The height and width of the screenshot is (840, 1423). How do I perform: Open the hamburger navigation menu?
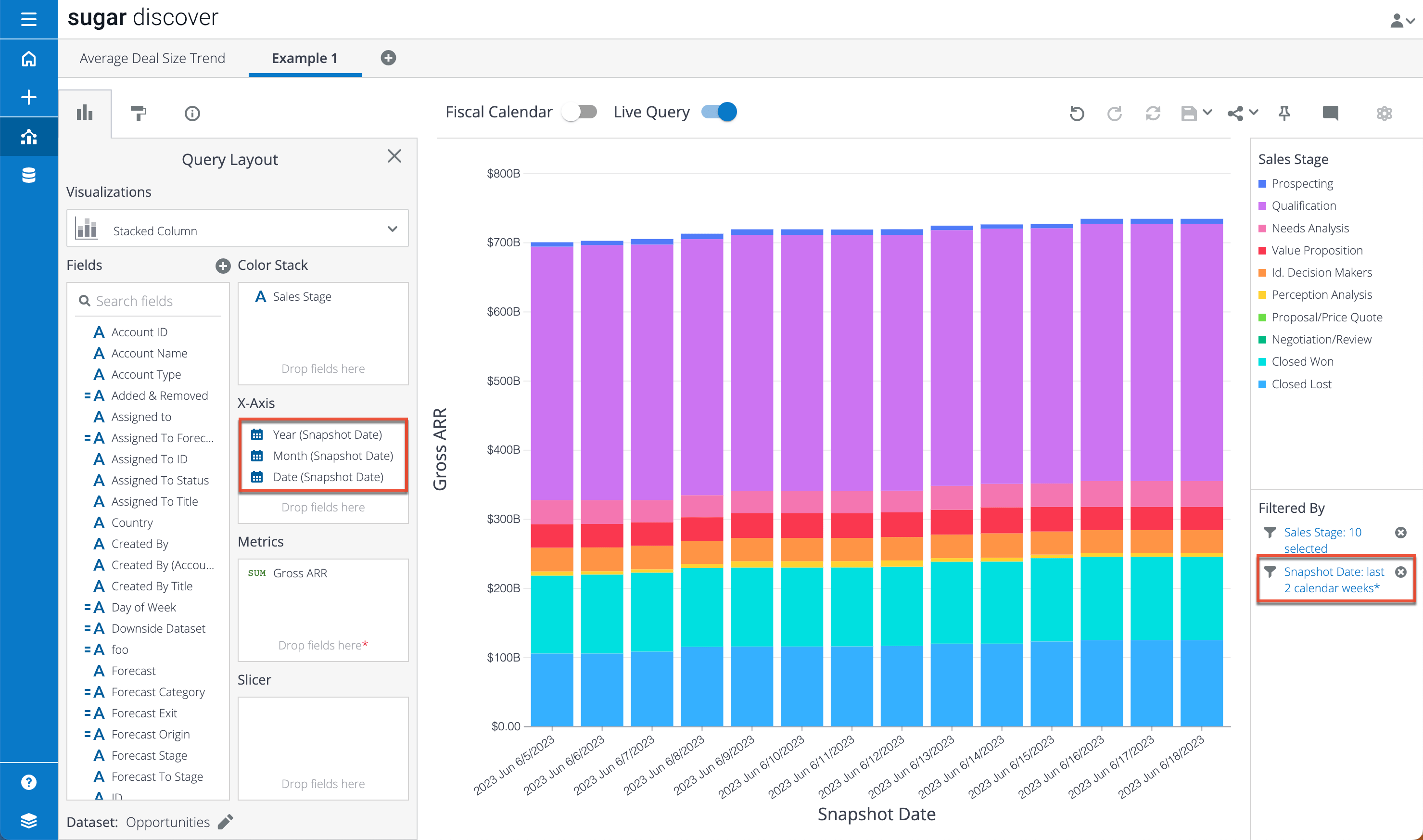coord(28,19)
